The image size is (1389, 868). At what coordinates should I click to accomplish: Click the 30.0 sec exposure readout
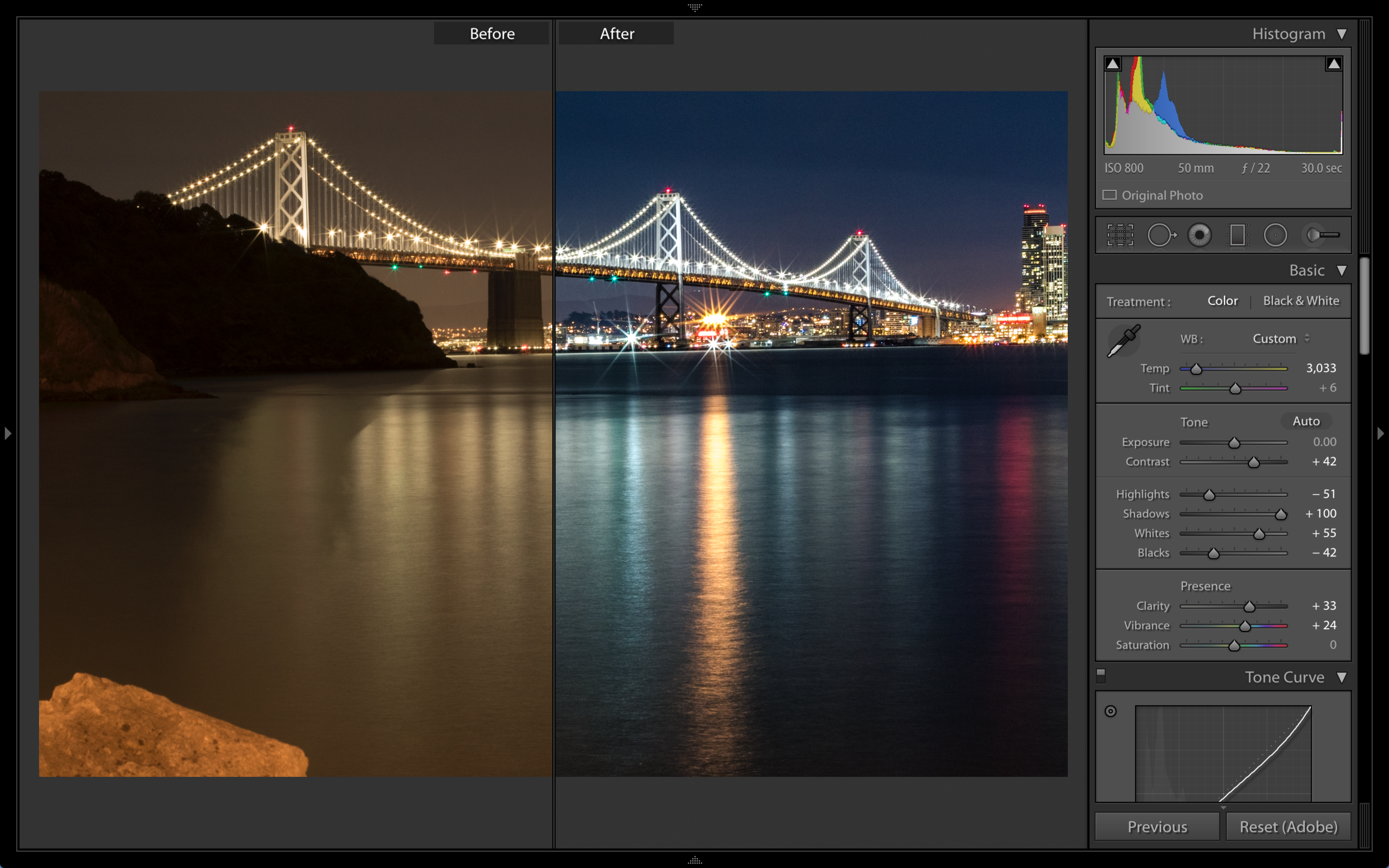pos(1321,168)
